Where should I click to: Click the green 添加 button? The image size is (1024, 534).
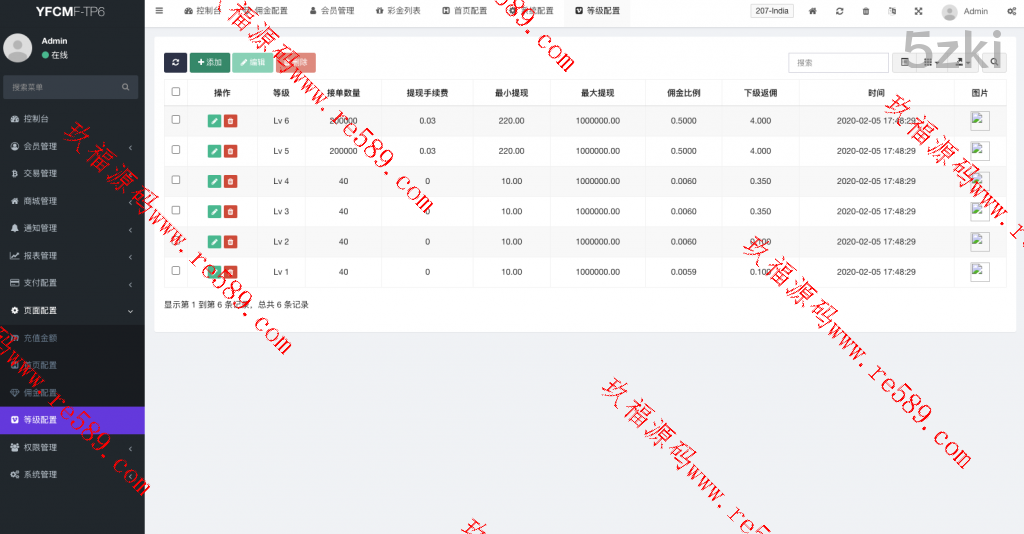(x=210, y=62)
